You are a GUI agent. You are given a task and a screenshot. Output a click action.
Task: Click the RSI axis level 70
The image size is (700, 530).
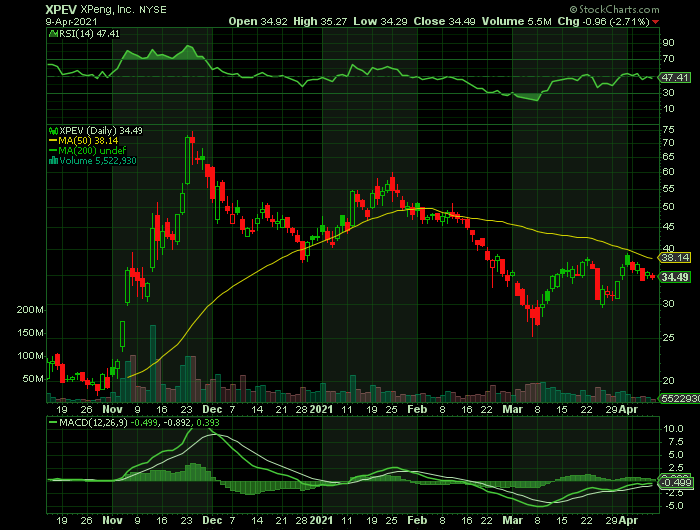click(x=668, y=59)
